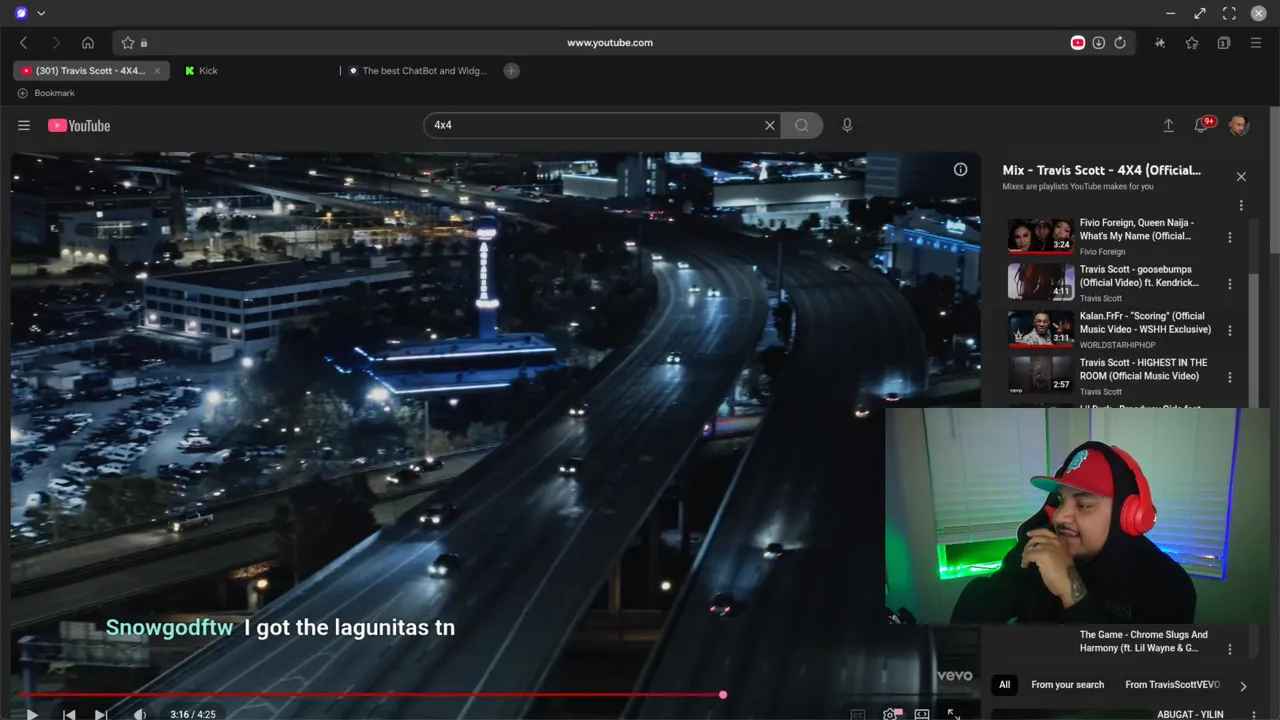Select the All filter chip
Image resolution: width=1280 pixels, height=720 pixels.
(1004, 685)
